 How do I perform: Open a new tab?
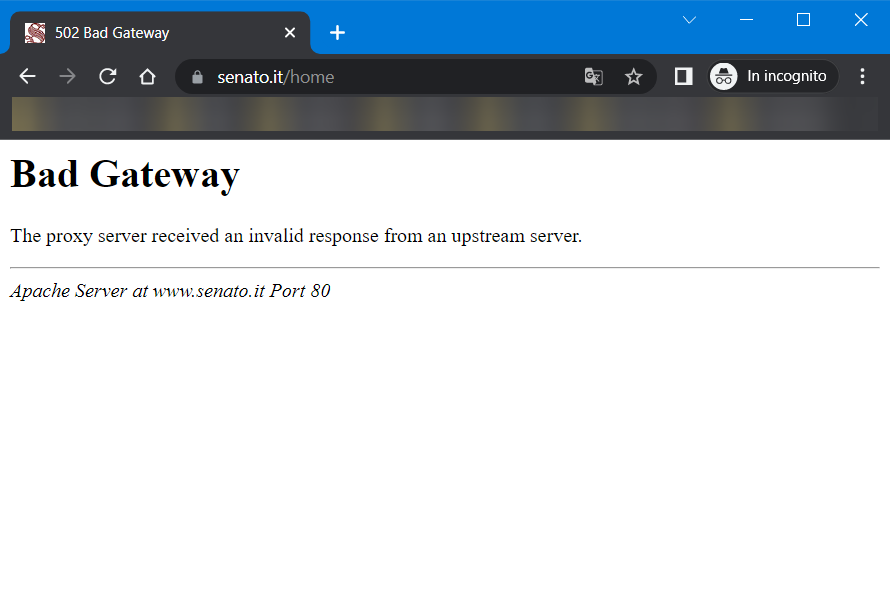click(x=337, y=33)
